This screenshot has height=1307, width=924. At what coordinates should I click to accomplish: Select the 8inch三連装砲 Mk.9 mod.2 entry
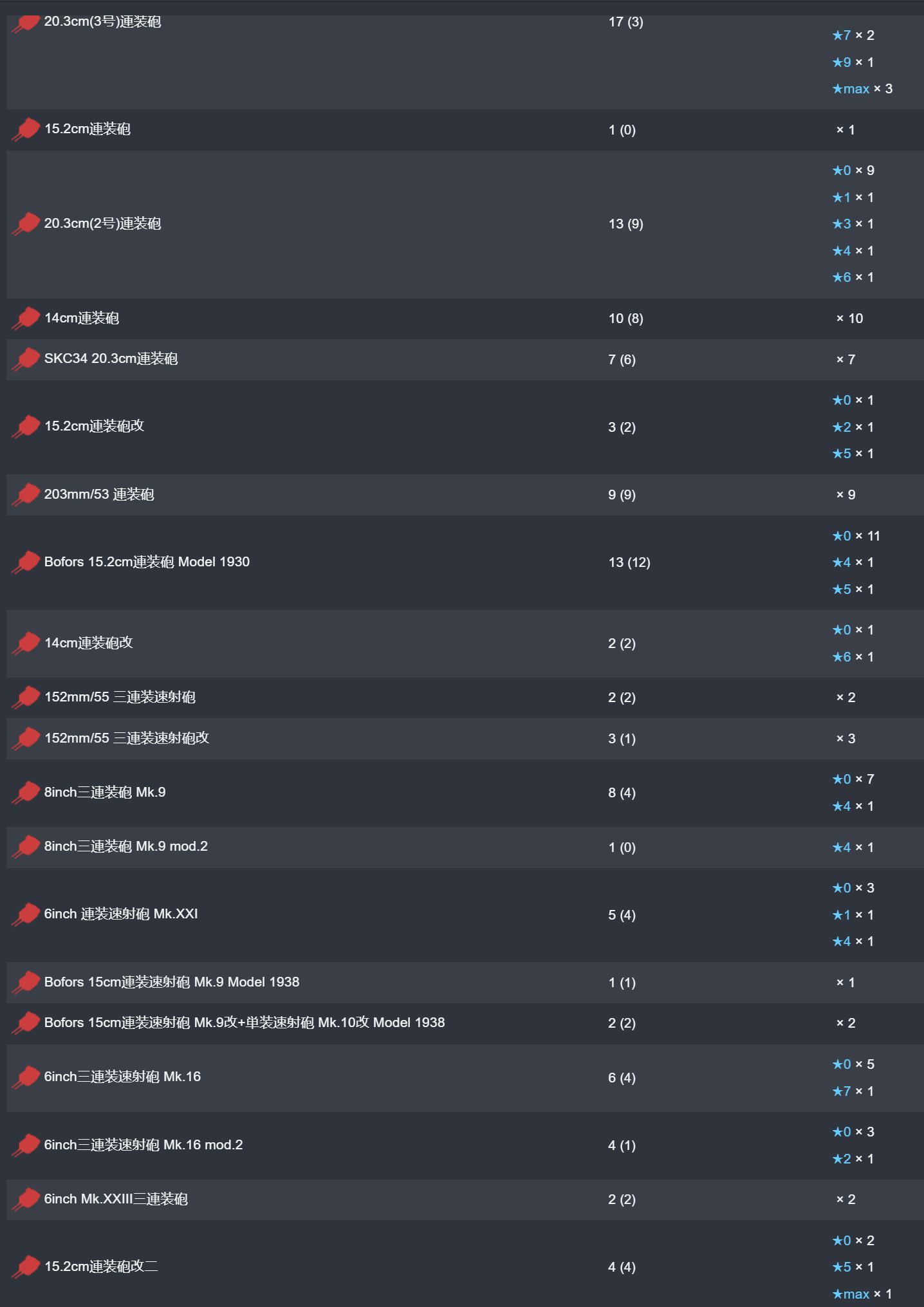coord(126,846)
